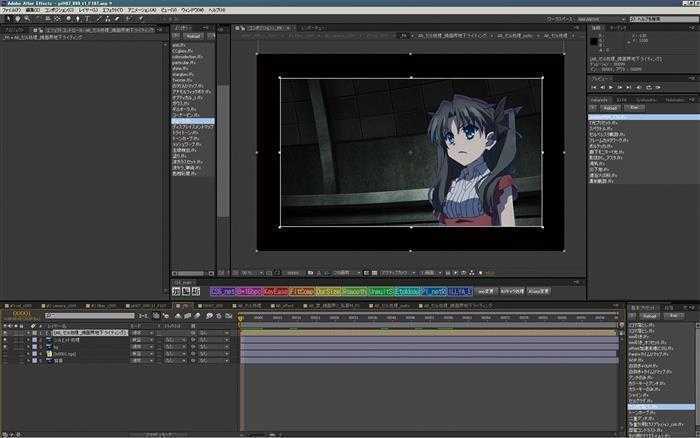
Task: Toggle audio mute in the Preview panel
Action: click(639, 88)
